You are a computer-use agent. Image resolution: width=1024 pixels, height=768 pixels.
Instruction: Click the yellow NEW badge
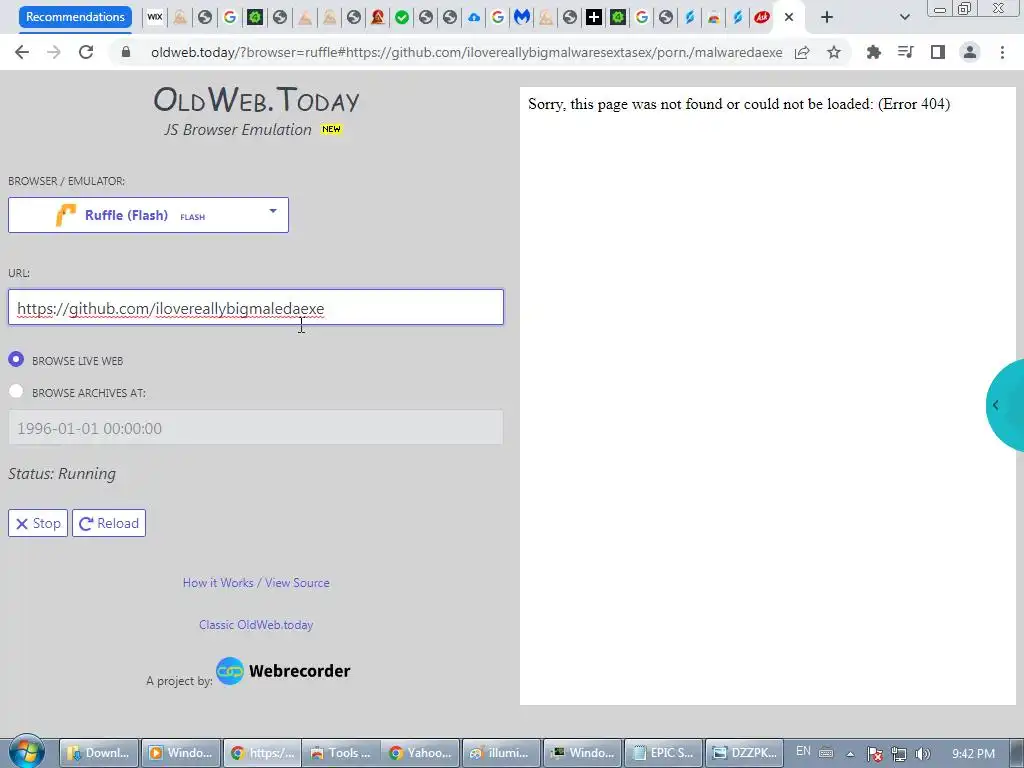click(x=331, y=129)
